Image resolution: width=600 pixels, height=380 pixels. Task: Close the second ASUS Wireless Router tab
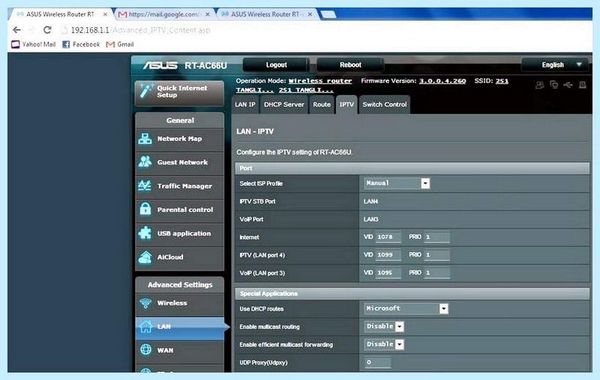click(x=310, y=15)
